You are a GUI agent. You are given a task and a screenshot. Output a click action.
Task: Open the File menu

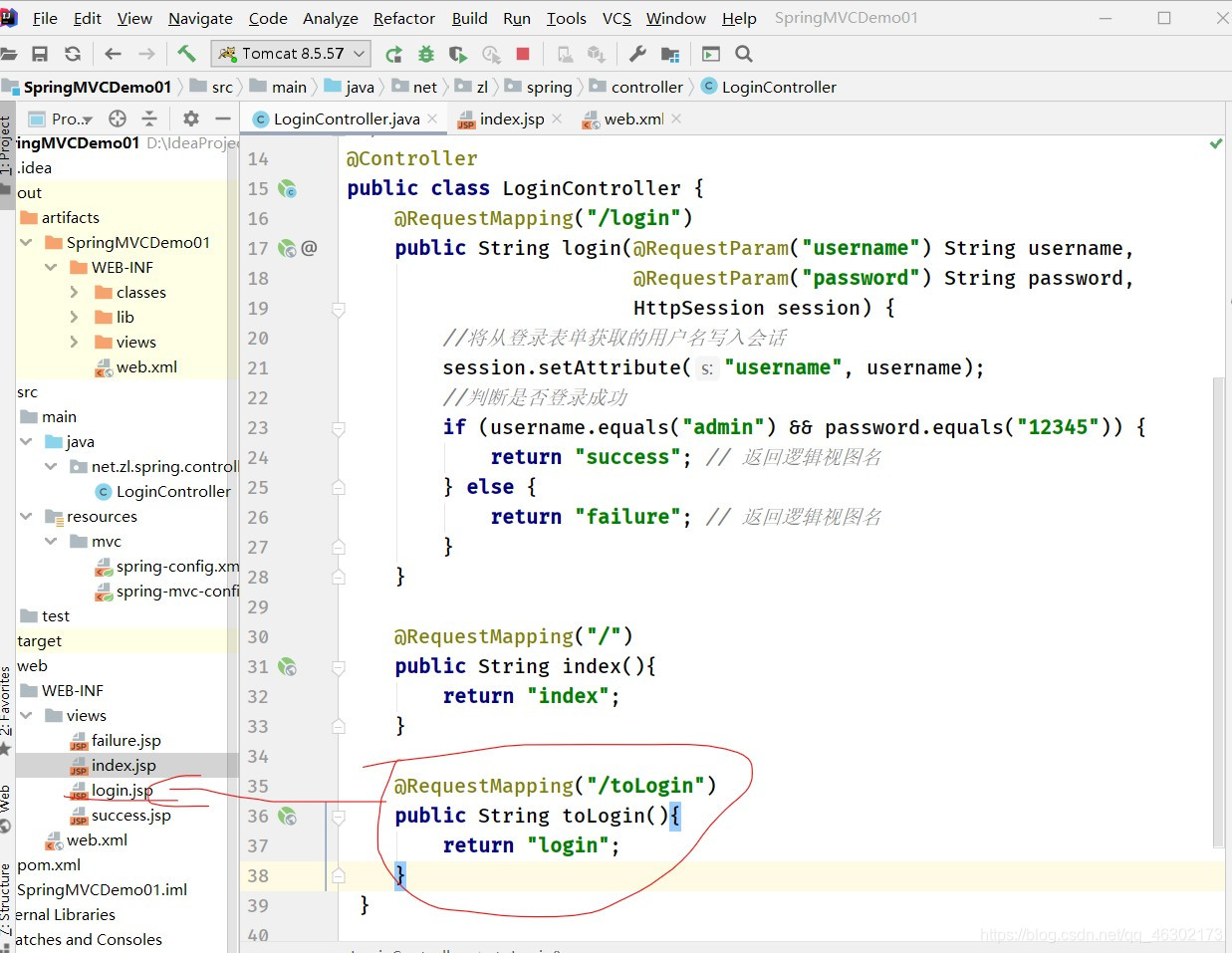45,18
